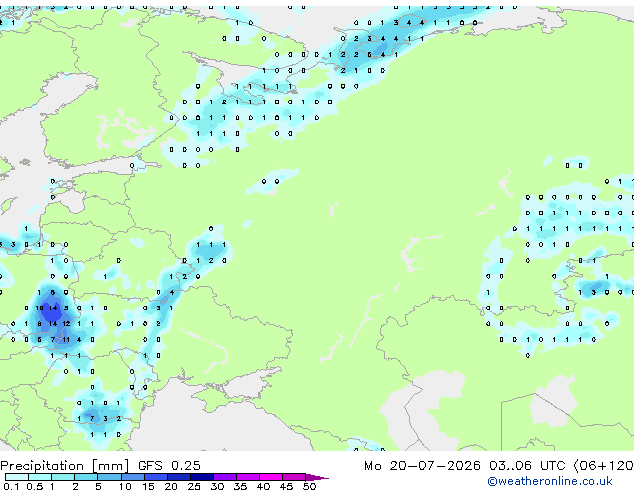Open the weatheronline.co.uk link
The image size is (634, 490).
coord(550,481)
